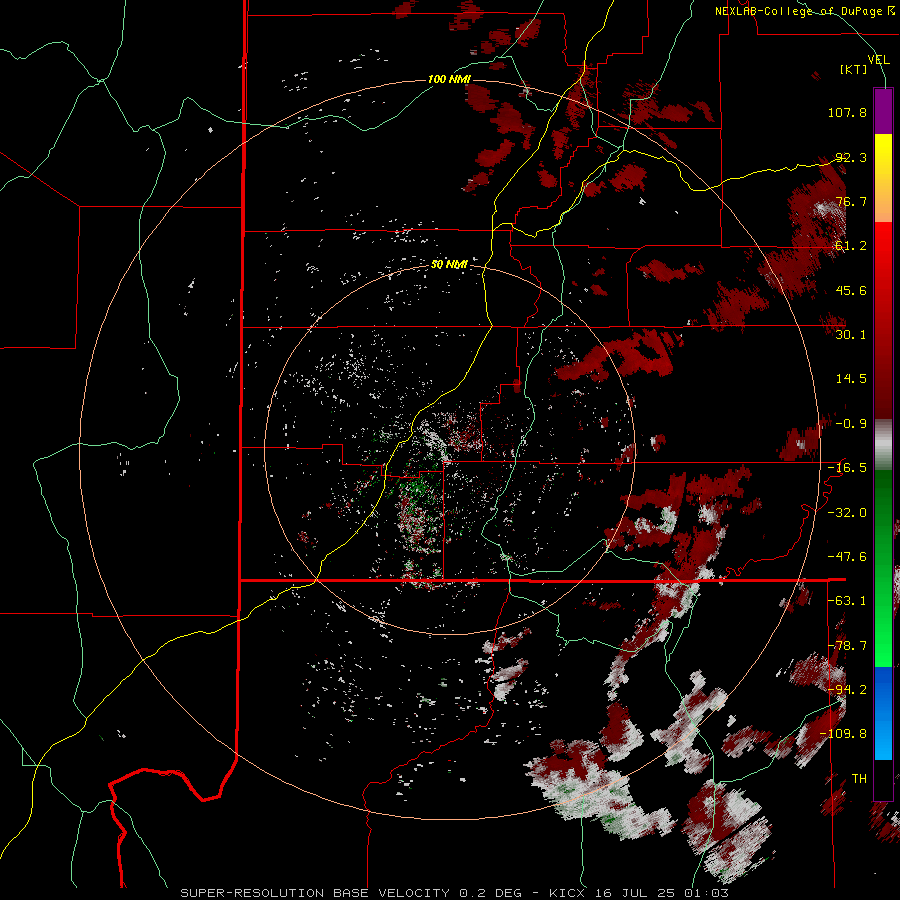900x900 pixels.
Task: Click the 107.8 legend value
Action: click(847, 112)
